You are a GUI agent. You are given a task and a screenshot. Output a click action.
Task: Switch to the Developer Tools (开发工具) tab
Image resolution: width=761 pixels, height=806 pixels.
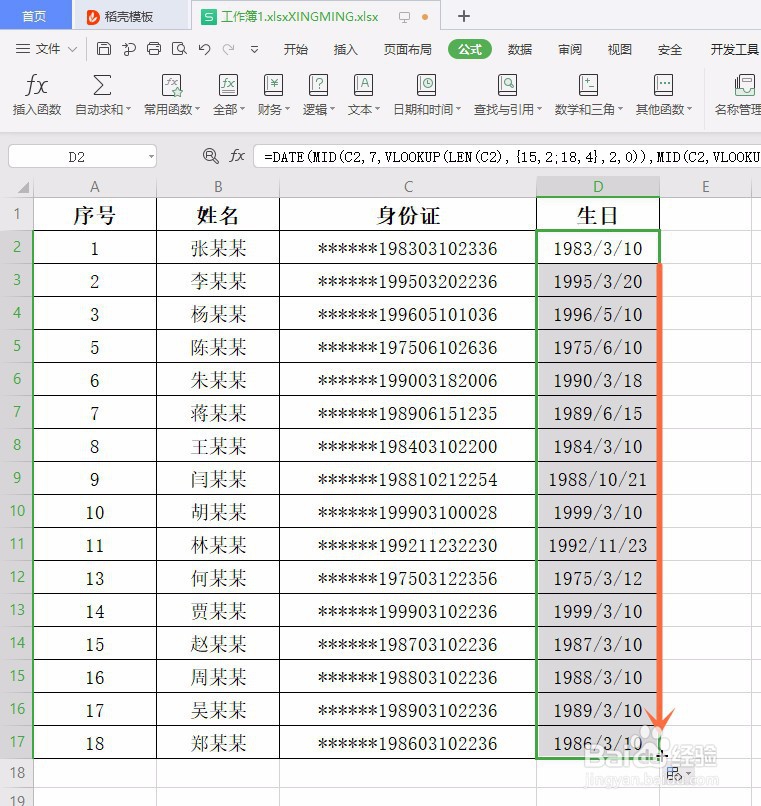pyautogui.click(x=734, y=49)
